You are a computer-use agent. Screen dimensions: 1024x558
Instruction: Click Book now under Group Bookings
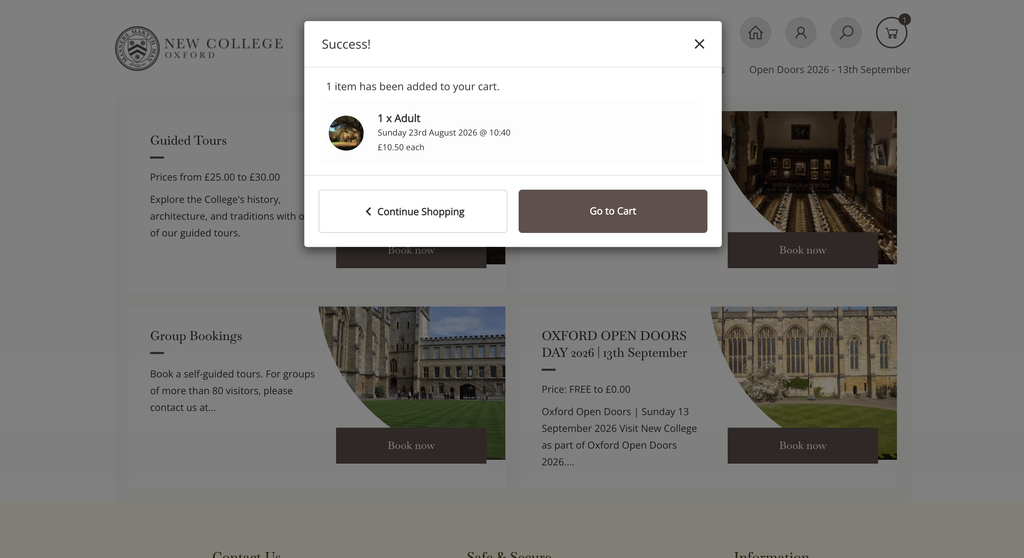[x=411, y=446]
